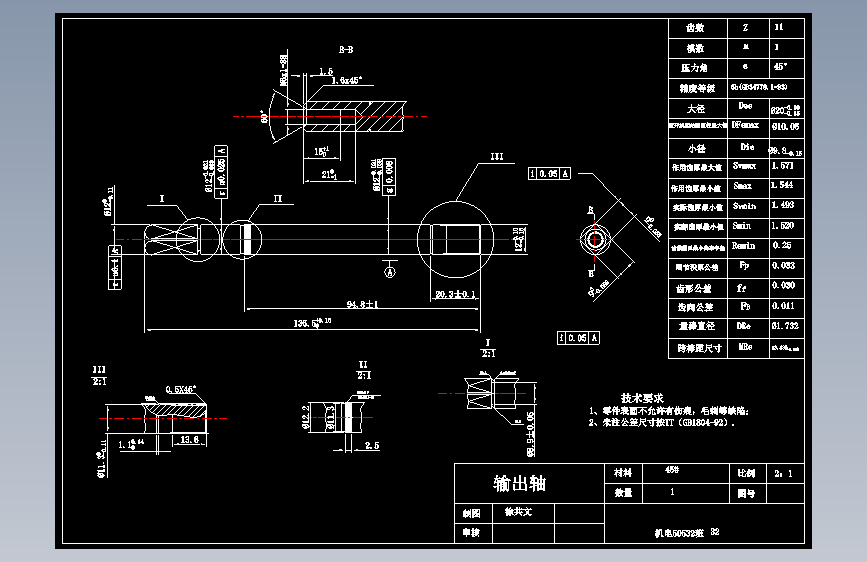
Task: Click the 45# material value
Action: (x=672, y=470)
